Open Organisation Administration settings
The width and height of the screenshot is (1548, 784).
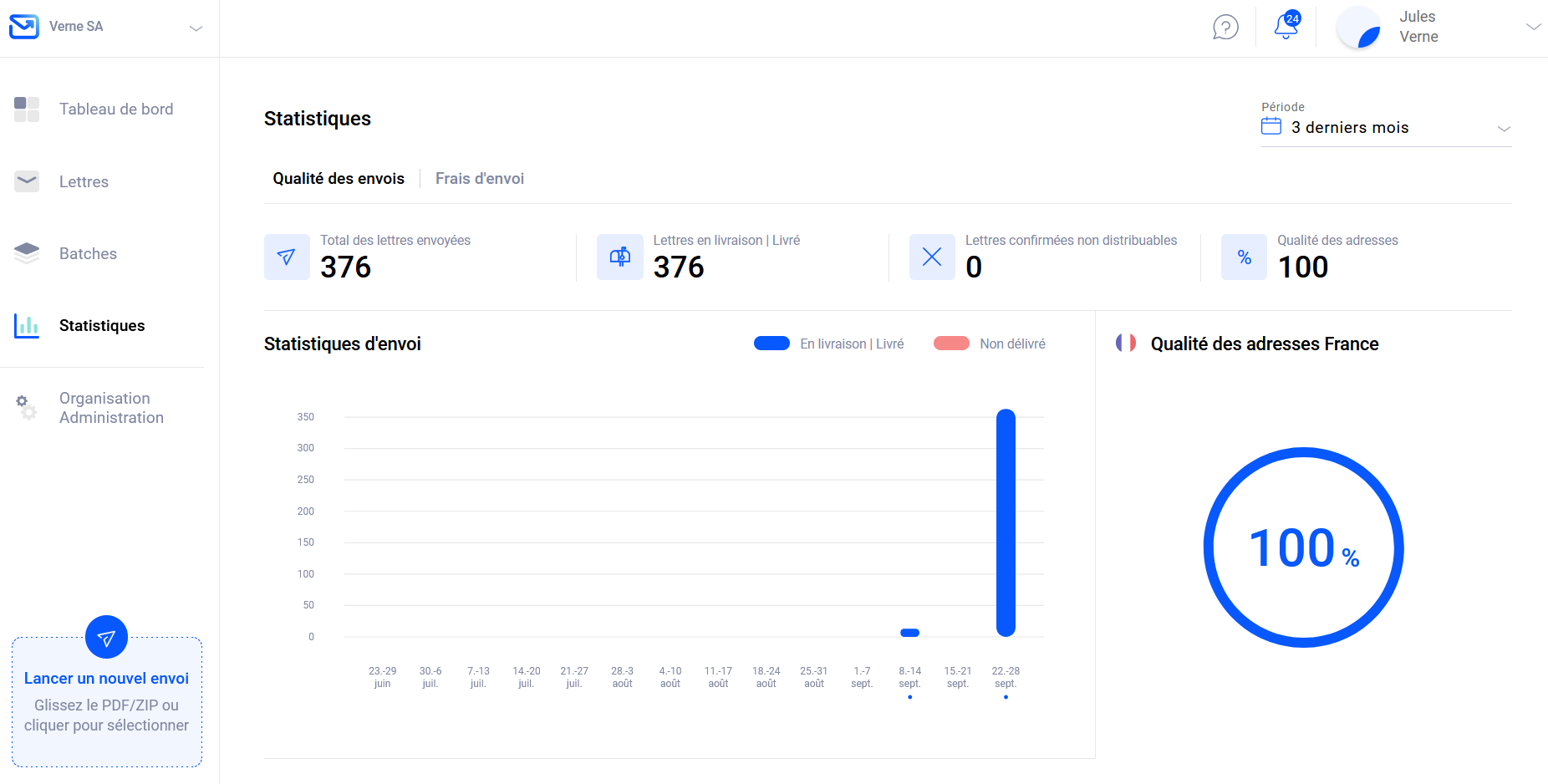(111, 408)
